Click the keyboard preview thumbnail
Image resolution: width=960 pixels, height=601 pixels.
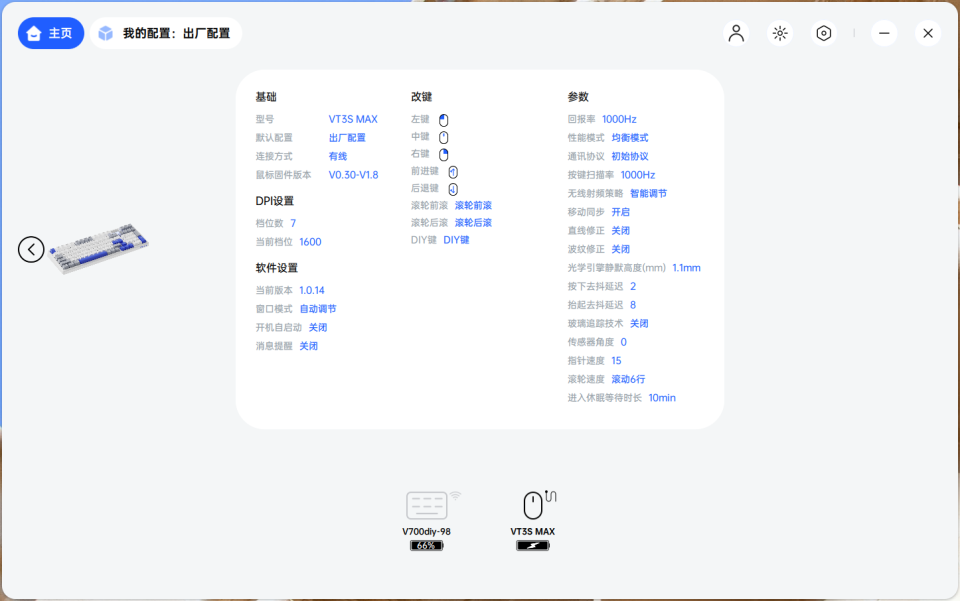point(101,249)
